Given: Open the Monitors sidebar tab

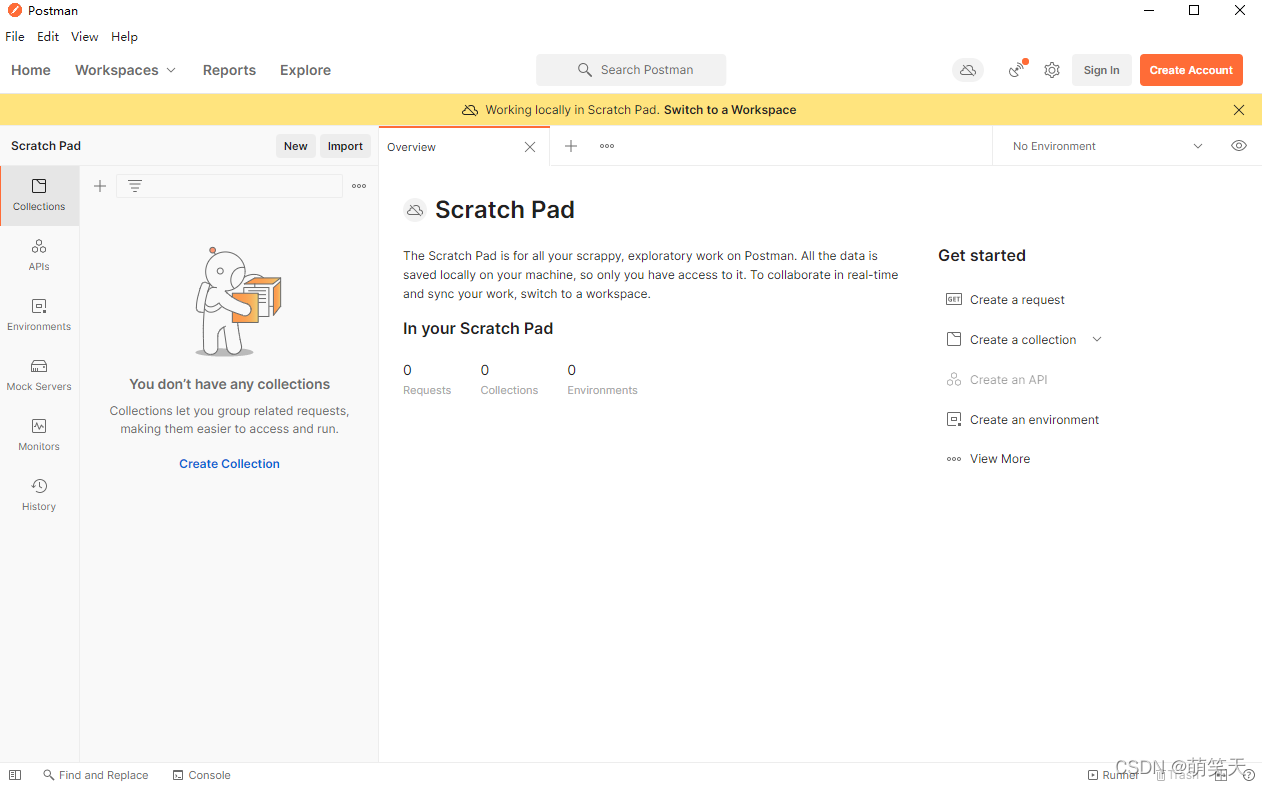Looking at the screenshot, I should 39,435.
